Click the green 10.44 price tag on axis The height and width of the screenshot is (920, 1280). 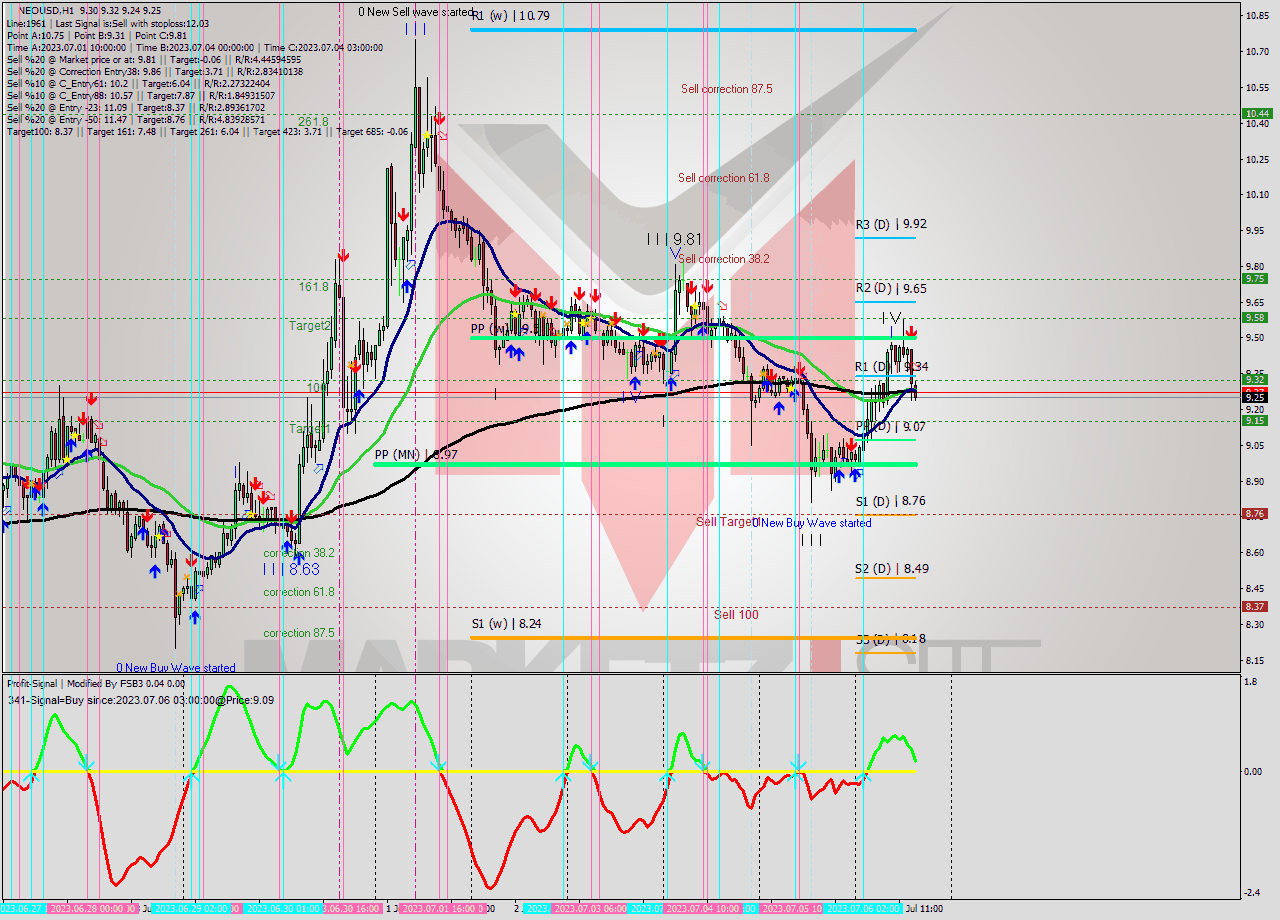click(x=1256, y=114)
